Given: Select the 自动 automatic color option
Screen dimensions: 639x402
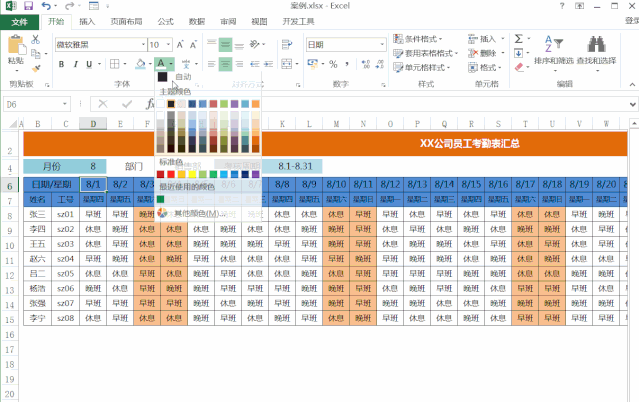Looking at the screenshot, I should click(183, 76).
